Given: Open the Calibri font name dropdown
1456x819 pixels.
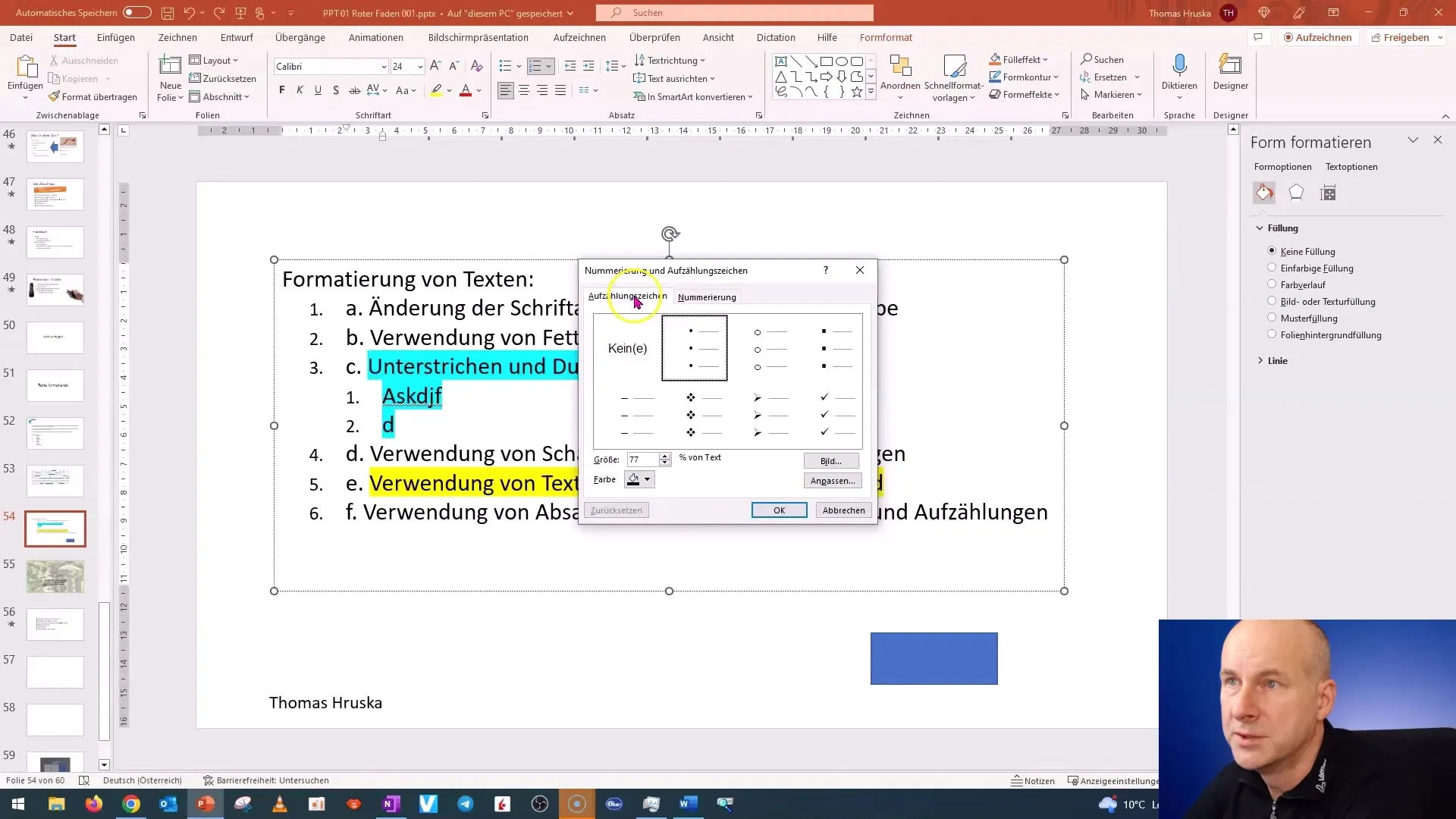Looking at the screenshot, I should [383, 67].
